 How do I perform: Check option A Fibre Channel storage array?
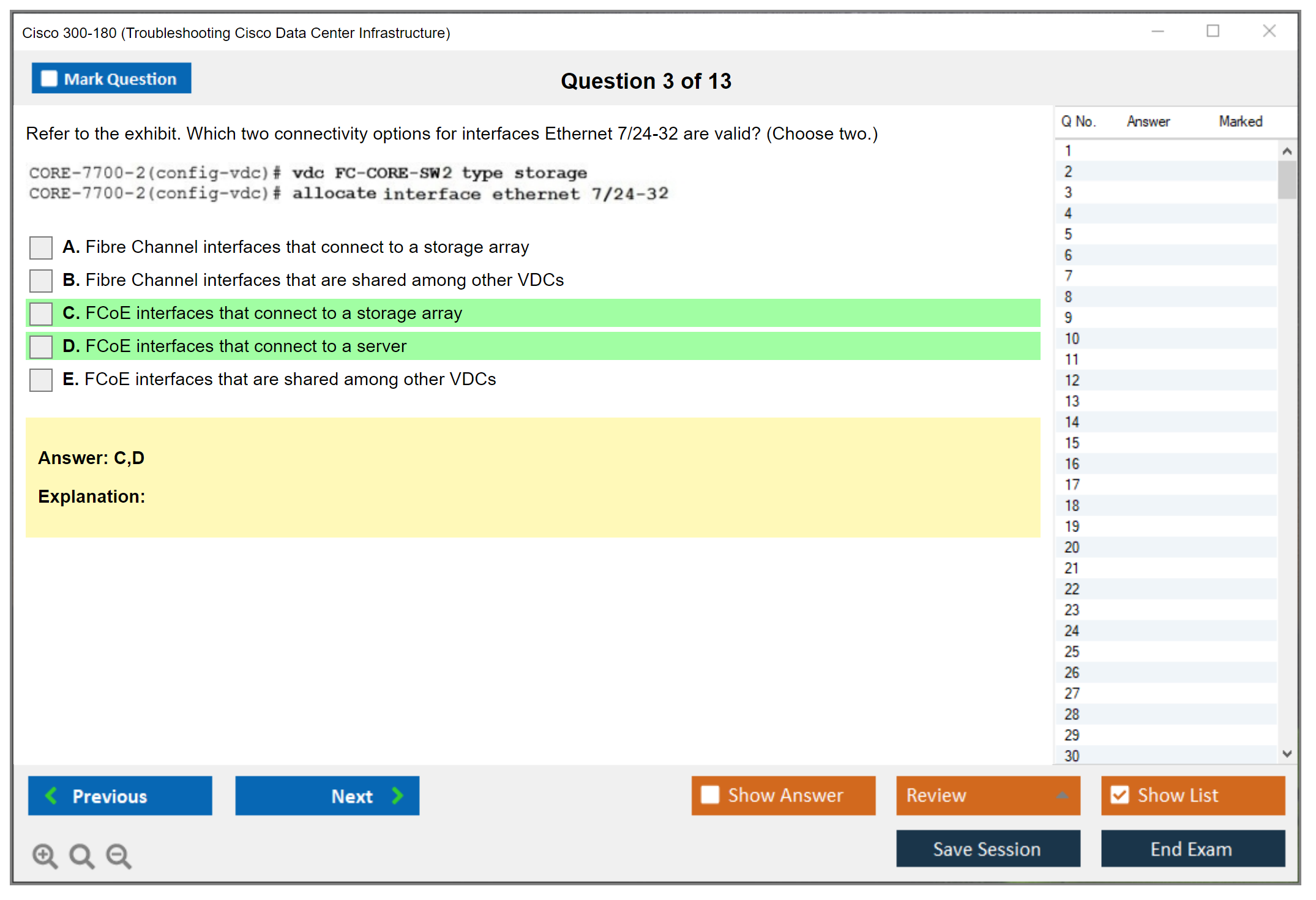(41, 247)
